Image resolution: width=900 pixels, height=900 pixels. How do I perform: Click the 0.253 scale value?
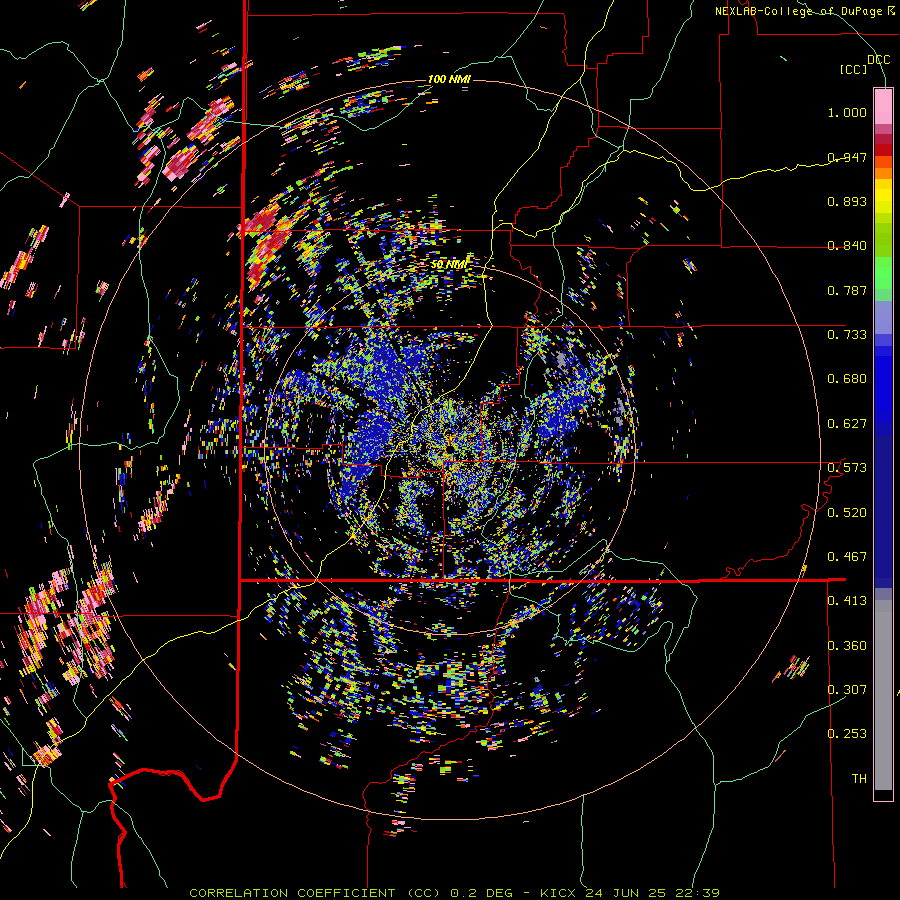pos(847,734)
